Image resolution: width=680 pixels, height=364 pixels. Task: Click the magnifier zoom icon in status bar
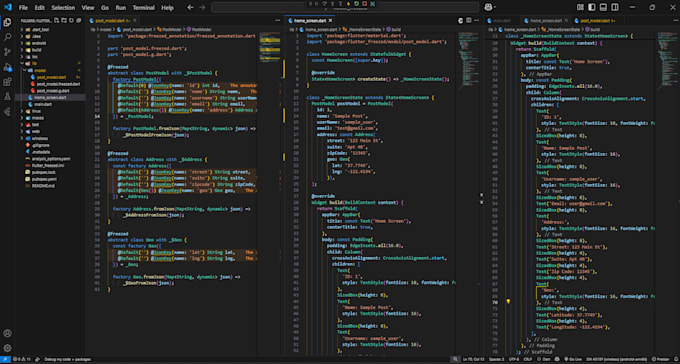pos(454,359)
